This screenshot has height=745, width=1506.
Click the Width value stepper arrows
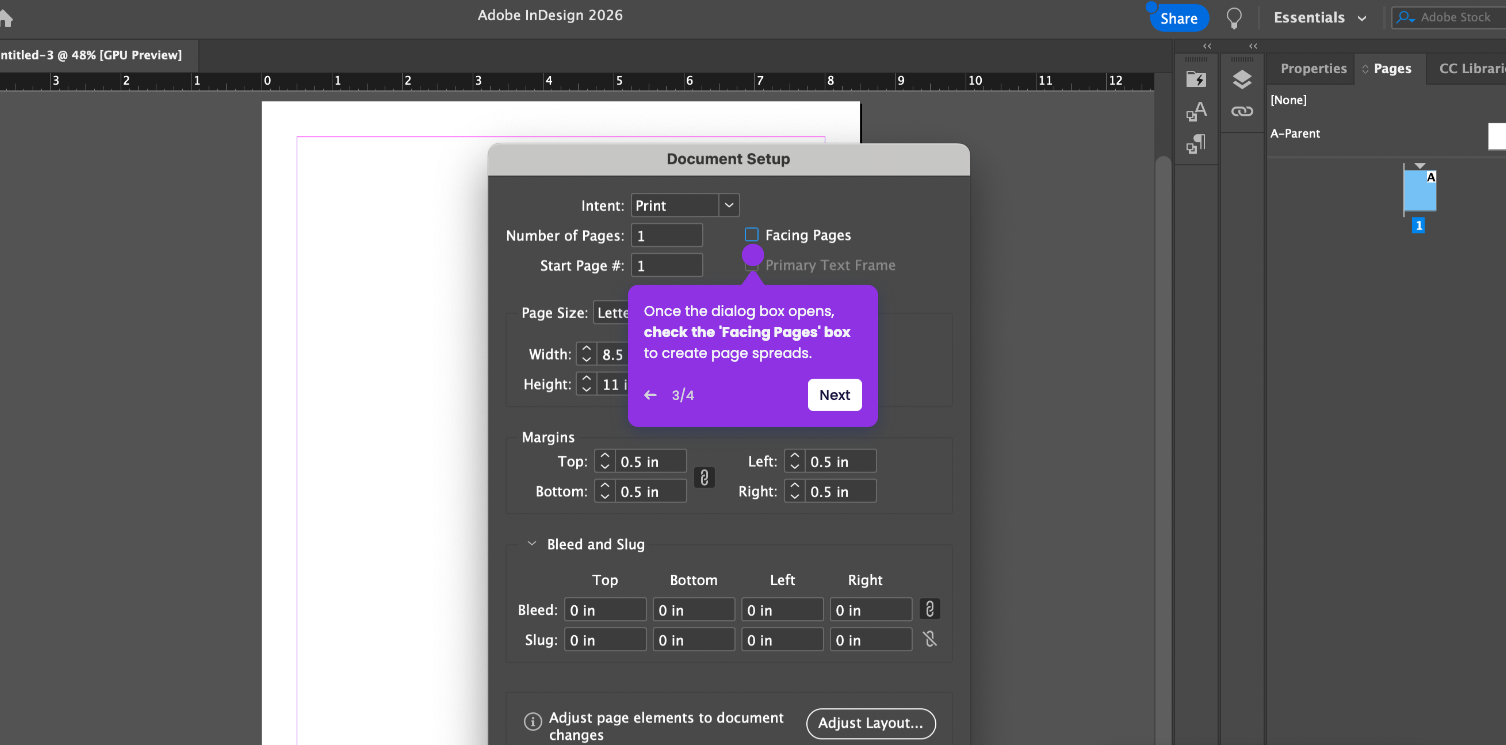point(587,354)
